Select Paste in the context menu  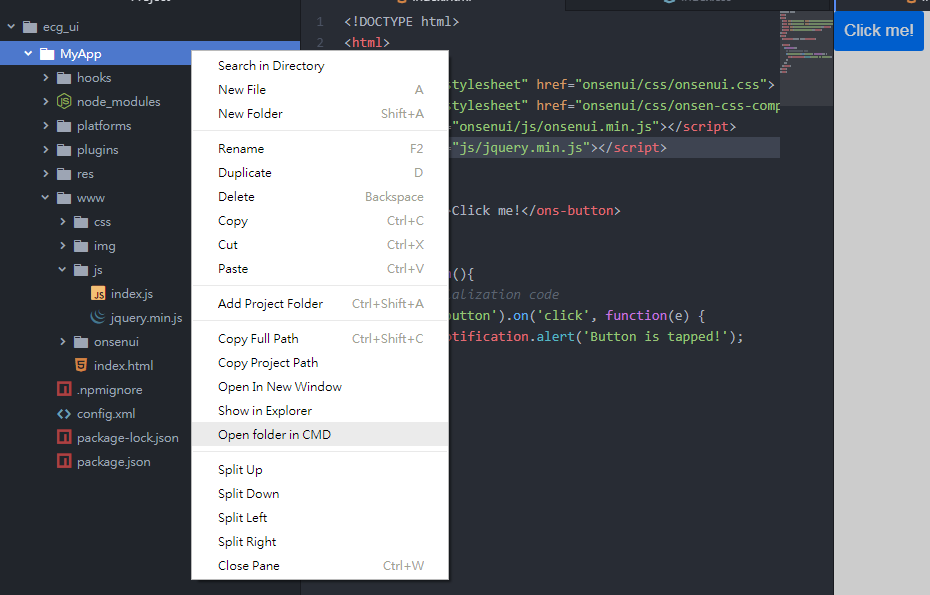tap(320, 269)
